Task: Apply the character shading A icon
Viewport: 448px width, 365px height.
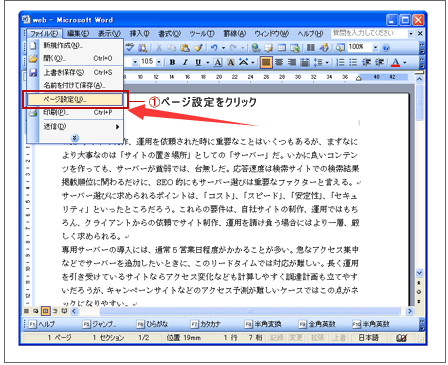Action: (231, 62)
